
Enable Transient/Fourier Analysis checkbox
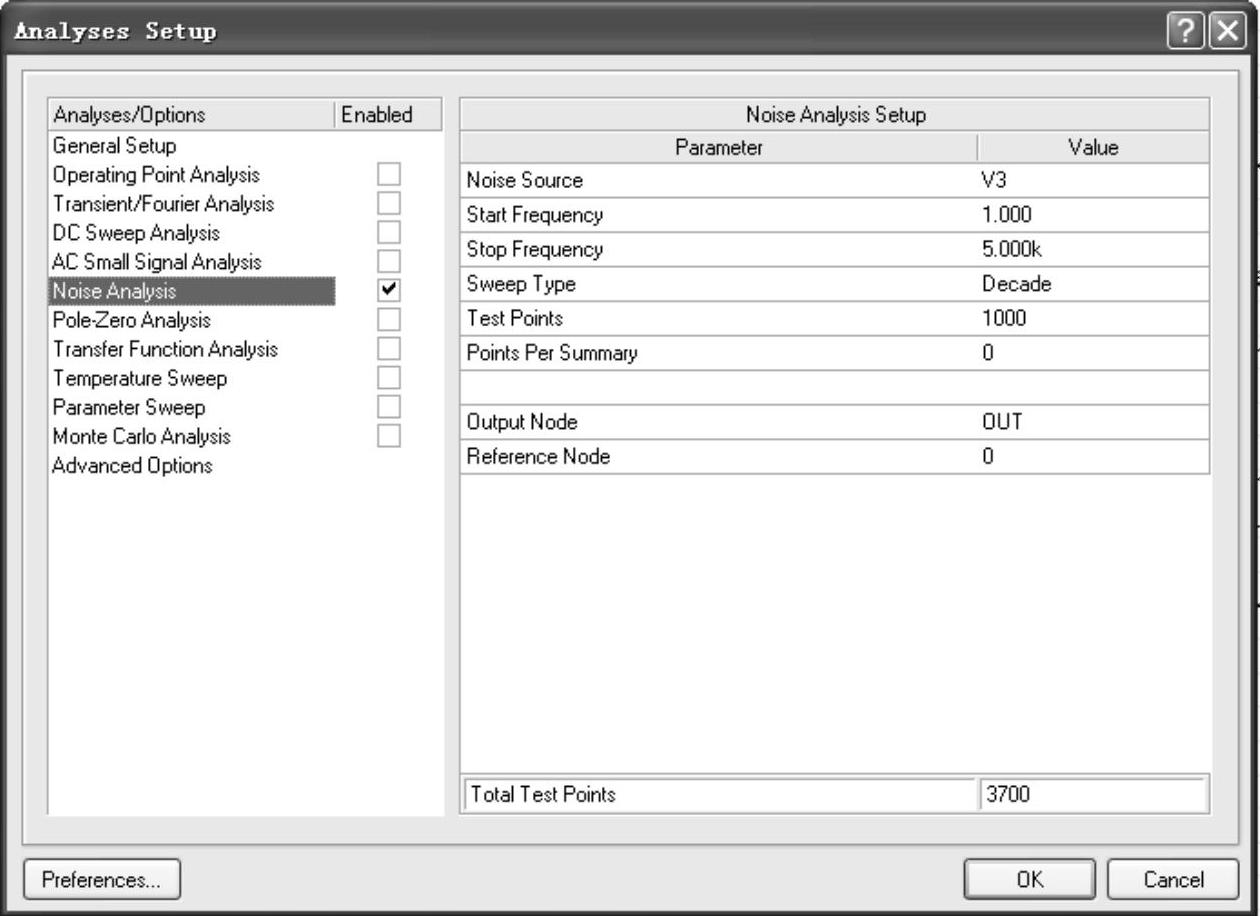388,204
